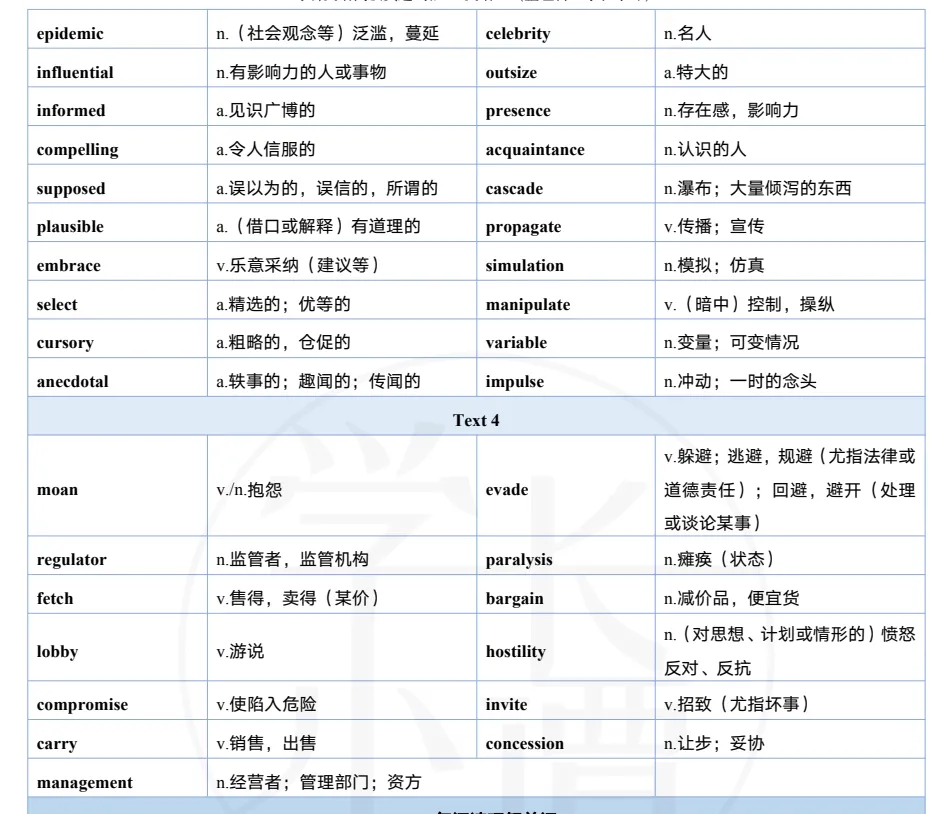Click the word 'anecdotal'
Screen dimensions: 937x814
pyautogui.click(x=72, y=381)
